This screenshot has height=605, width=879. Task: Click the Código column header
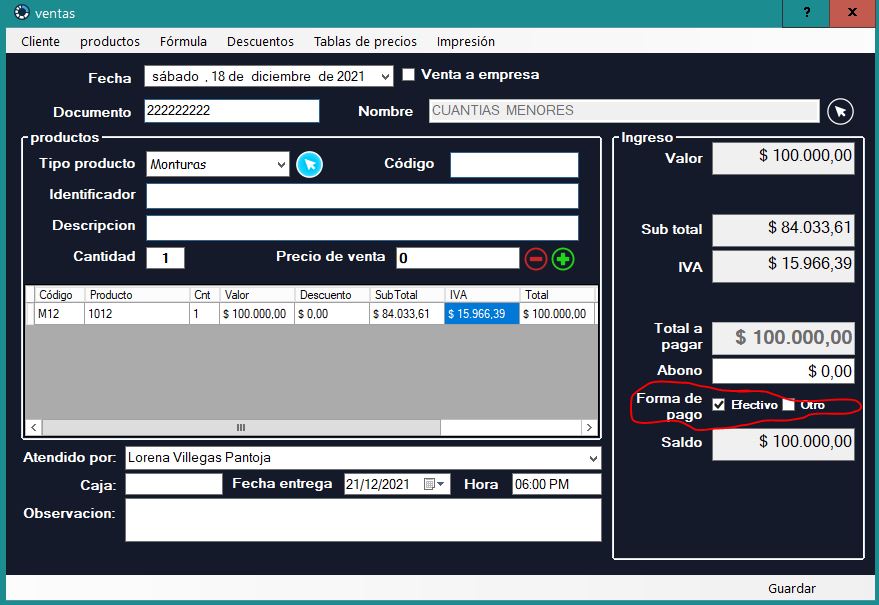tap(60, 295)
